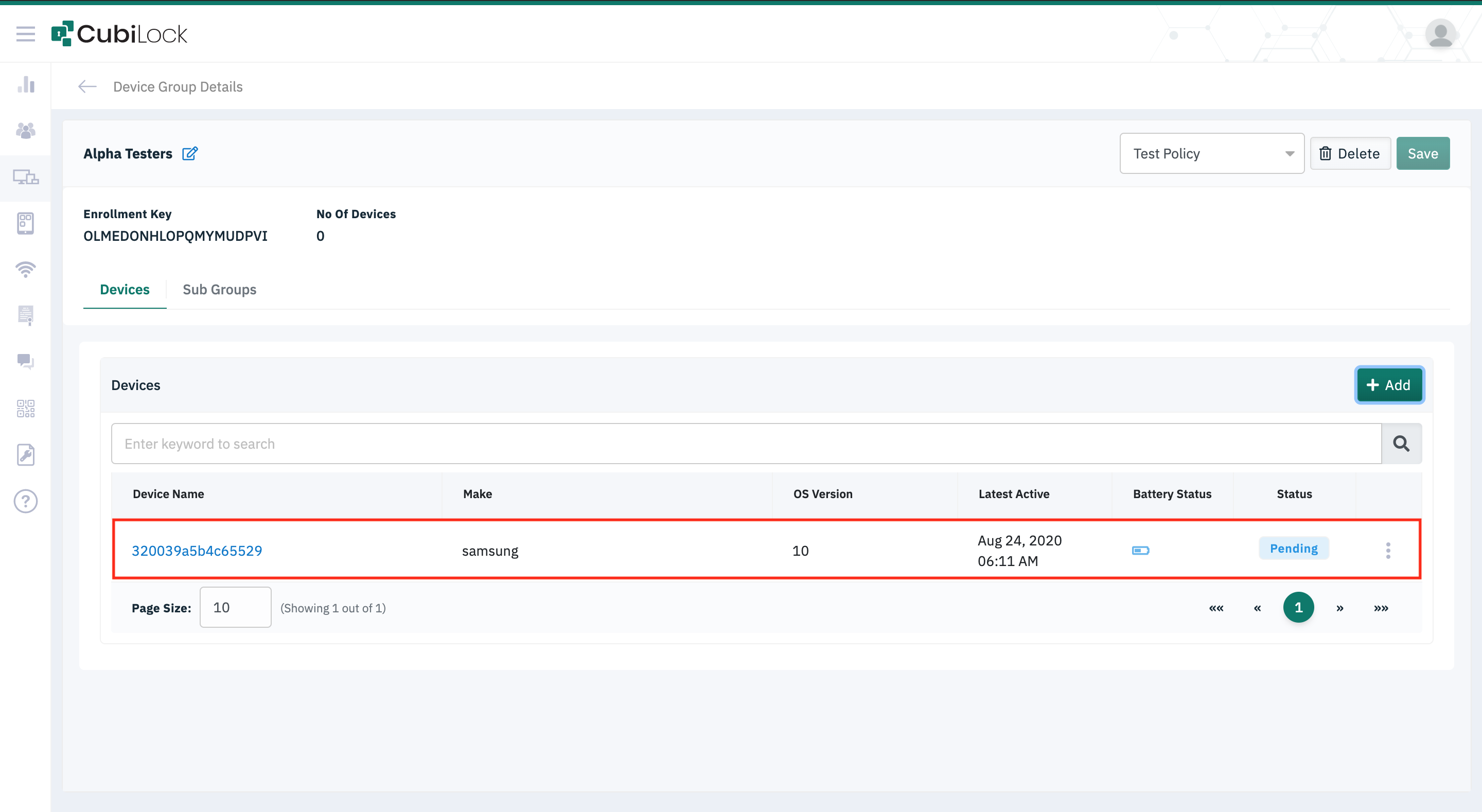This screenshot has height=812, width=1482.
Task: Open the three-dot menu for samsung device
Action: point(1388,550)
